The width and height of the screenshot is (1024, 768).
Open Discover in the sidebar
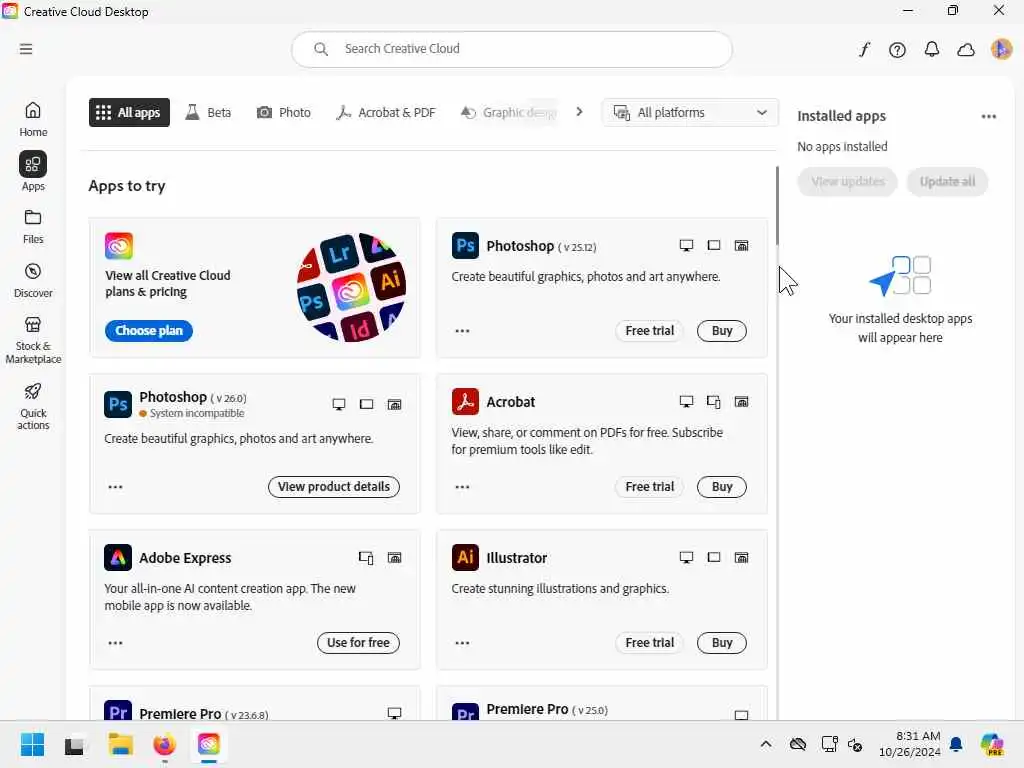[33, 280]
